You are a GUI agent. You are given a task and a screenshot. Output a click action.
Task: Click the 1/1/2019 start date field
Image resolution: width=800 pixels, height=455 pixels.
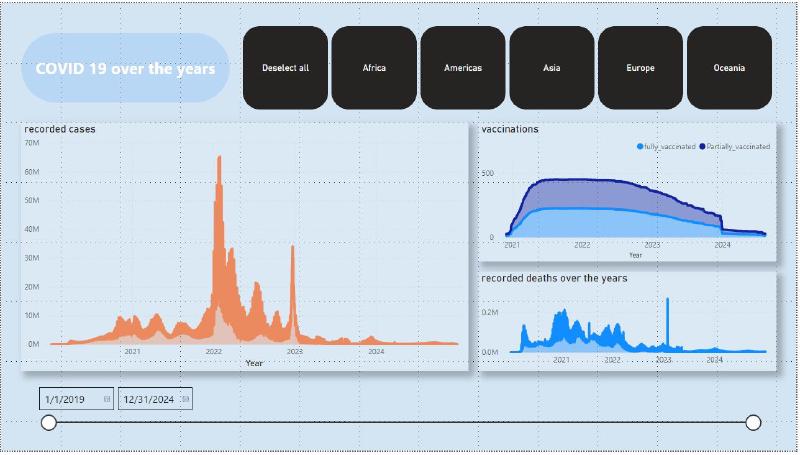pos(68,399)
